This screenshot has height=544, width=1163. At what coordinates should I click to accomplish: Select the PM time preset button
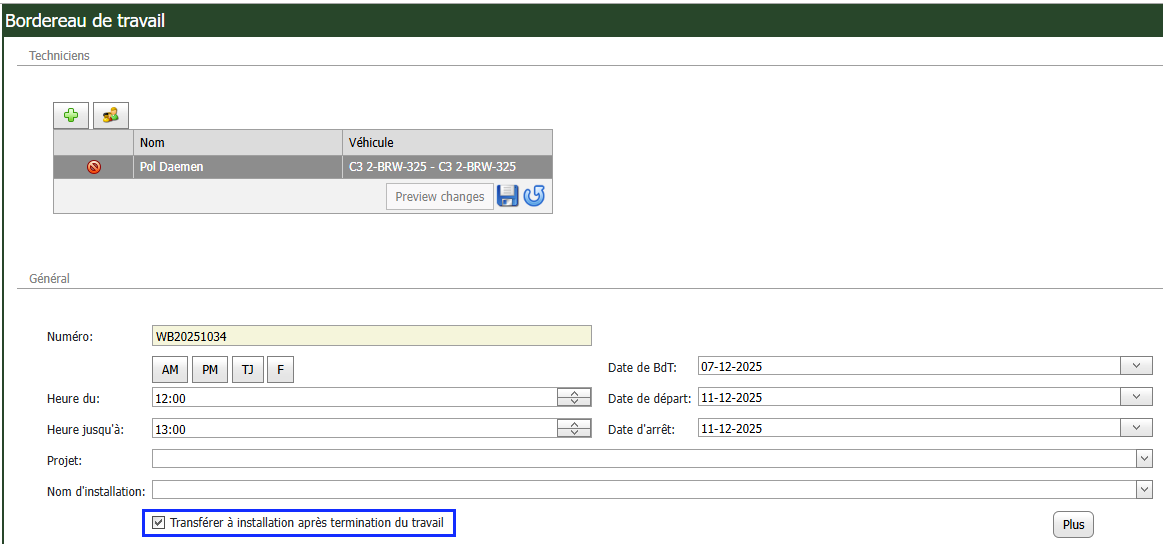(210, 369)
